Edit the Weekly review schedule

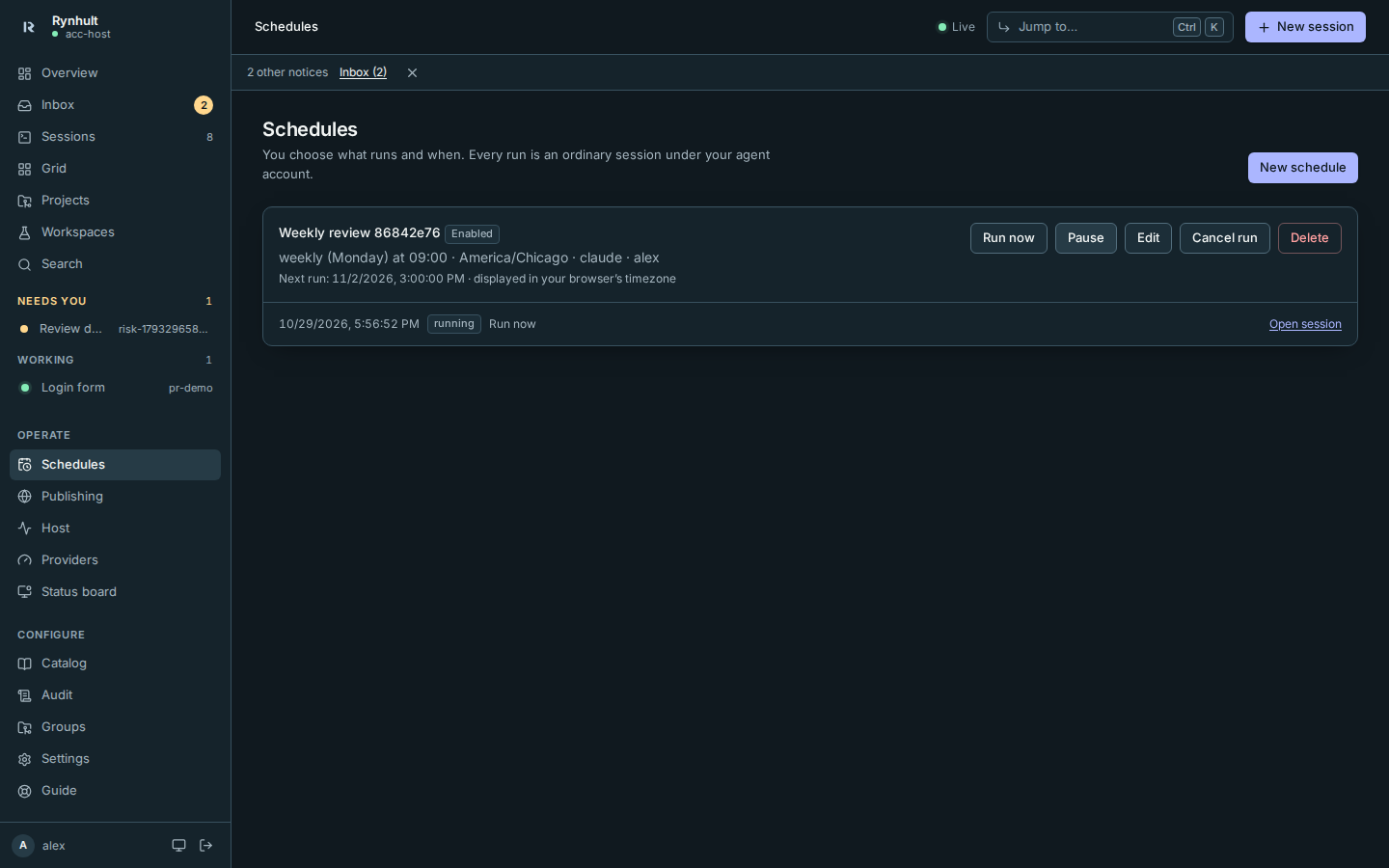(x=1148, y=238)
